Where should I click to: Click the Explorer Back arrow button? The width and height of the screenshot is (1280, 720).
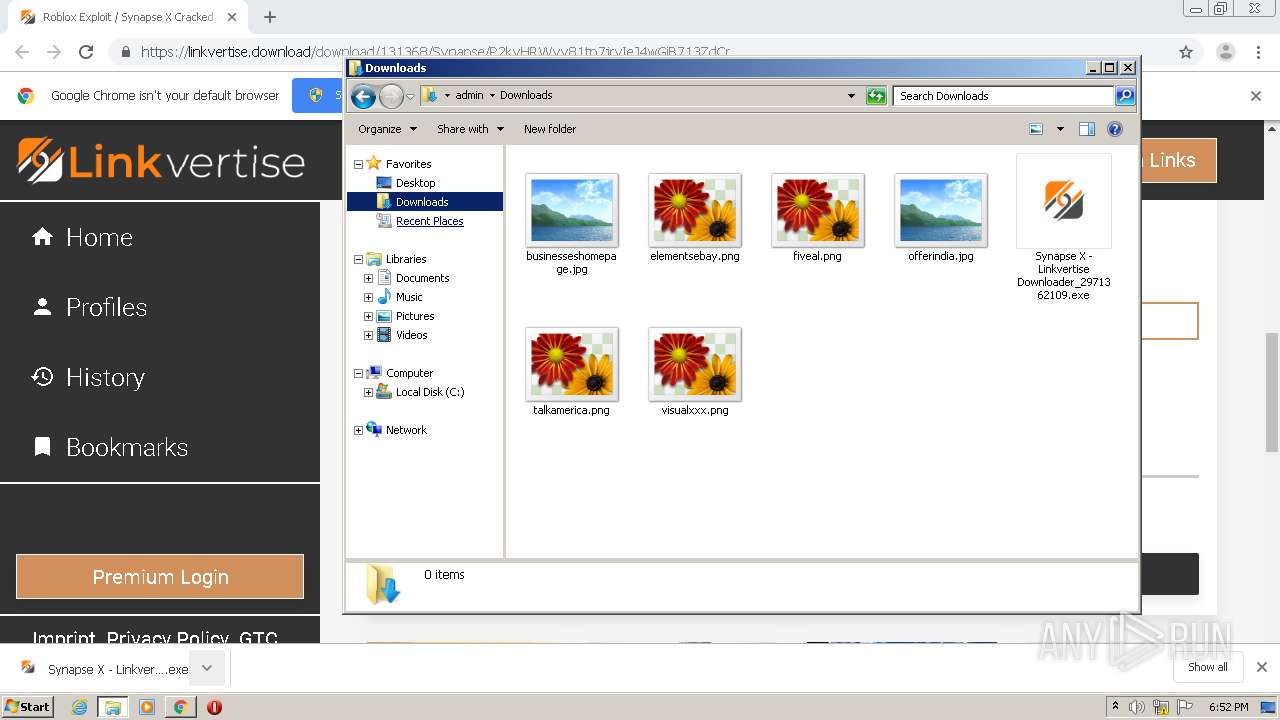point(363,96)
